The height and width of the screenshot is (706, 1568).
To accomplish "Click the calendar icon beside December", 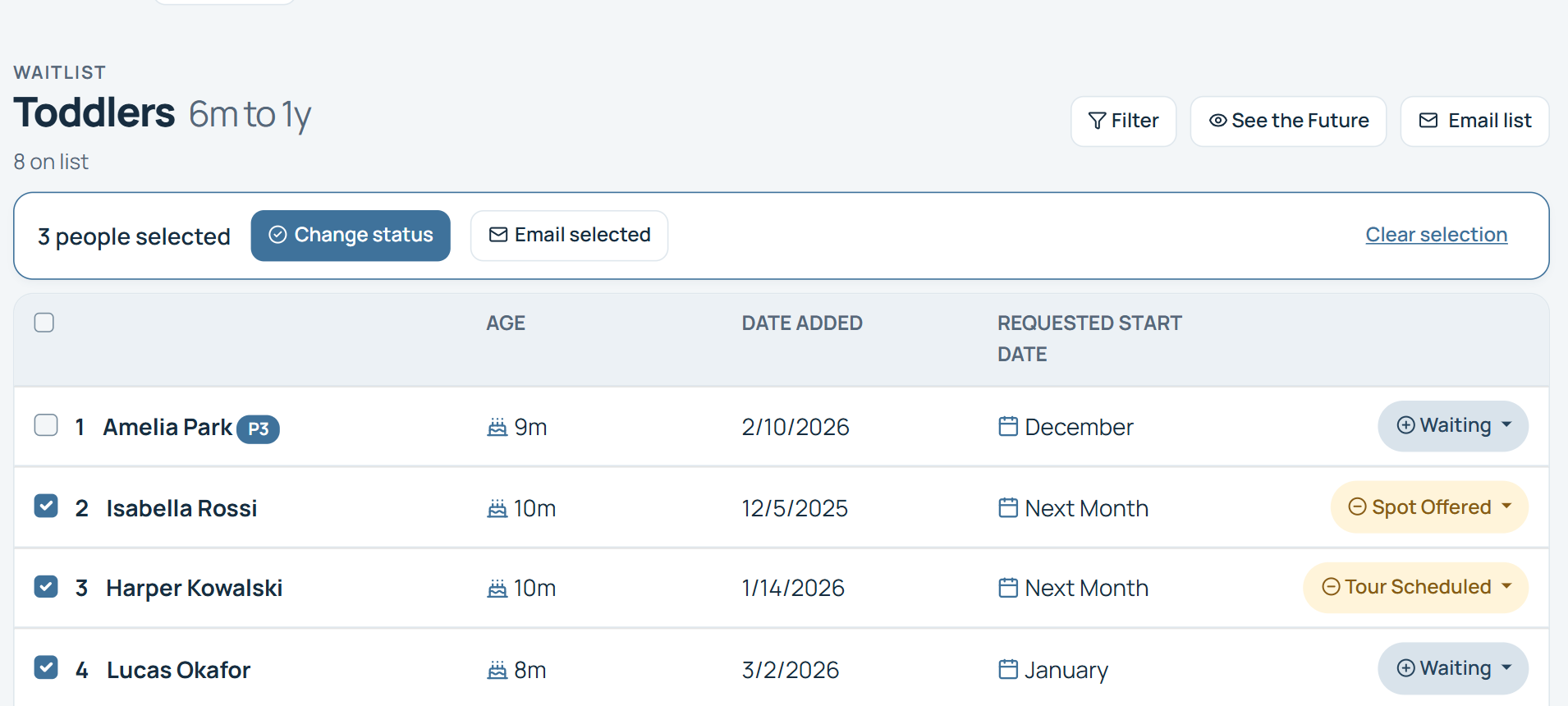I will [1008, 426].
